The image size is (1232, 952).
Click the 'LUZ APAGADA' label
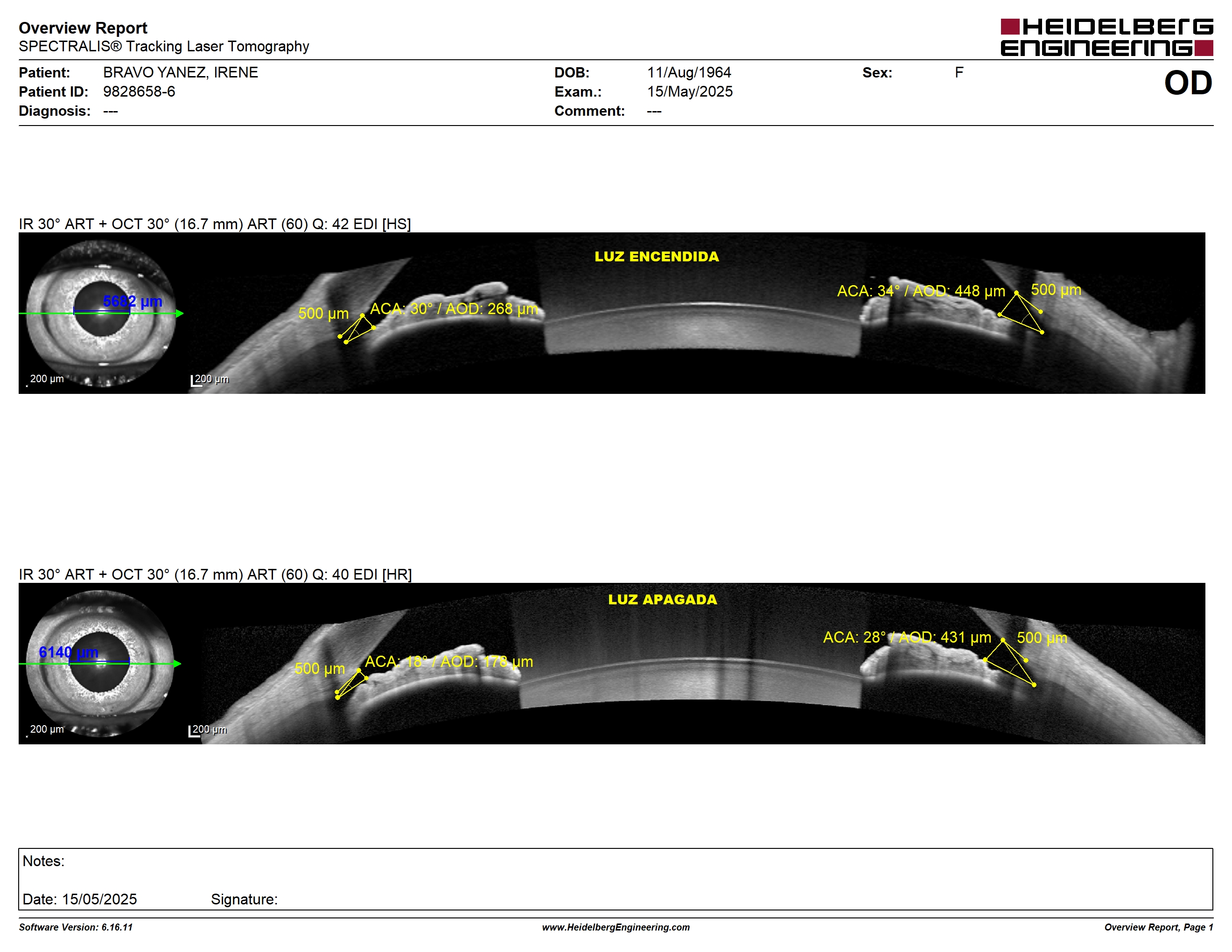pos(662,600)
